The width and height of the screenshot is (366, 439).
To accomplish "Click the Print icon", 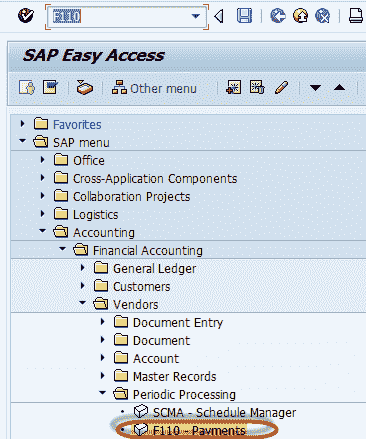I will coord(356,16).
